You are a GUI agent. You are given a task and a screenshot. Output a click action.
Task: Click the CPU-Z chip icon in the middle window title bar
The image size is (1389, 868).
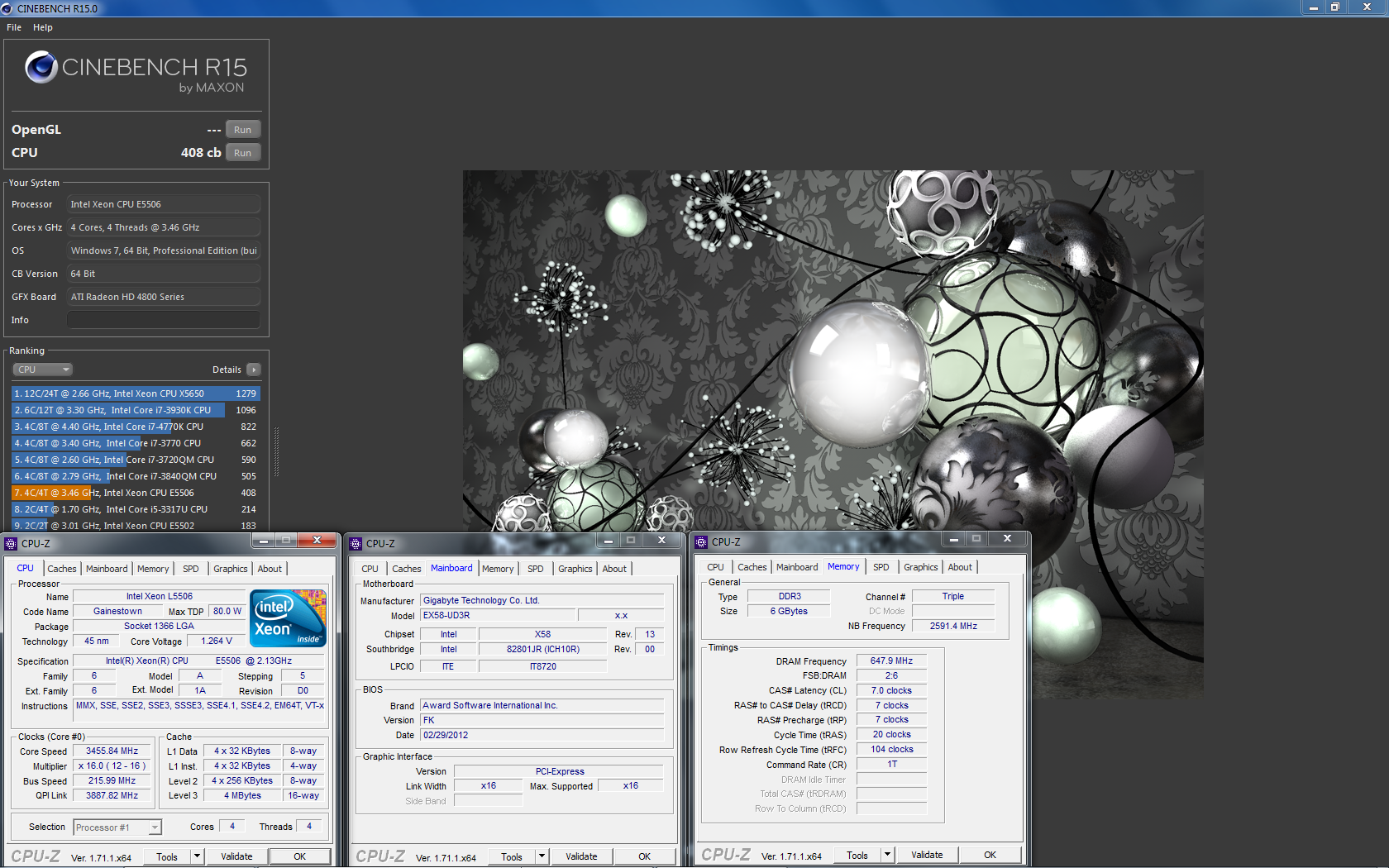click(x=356, y=543)
